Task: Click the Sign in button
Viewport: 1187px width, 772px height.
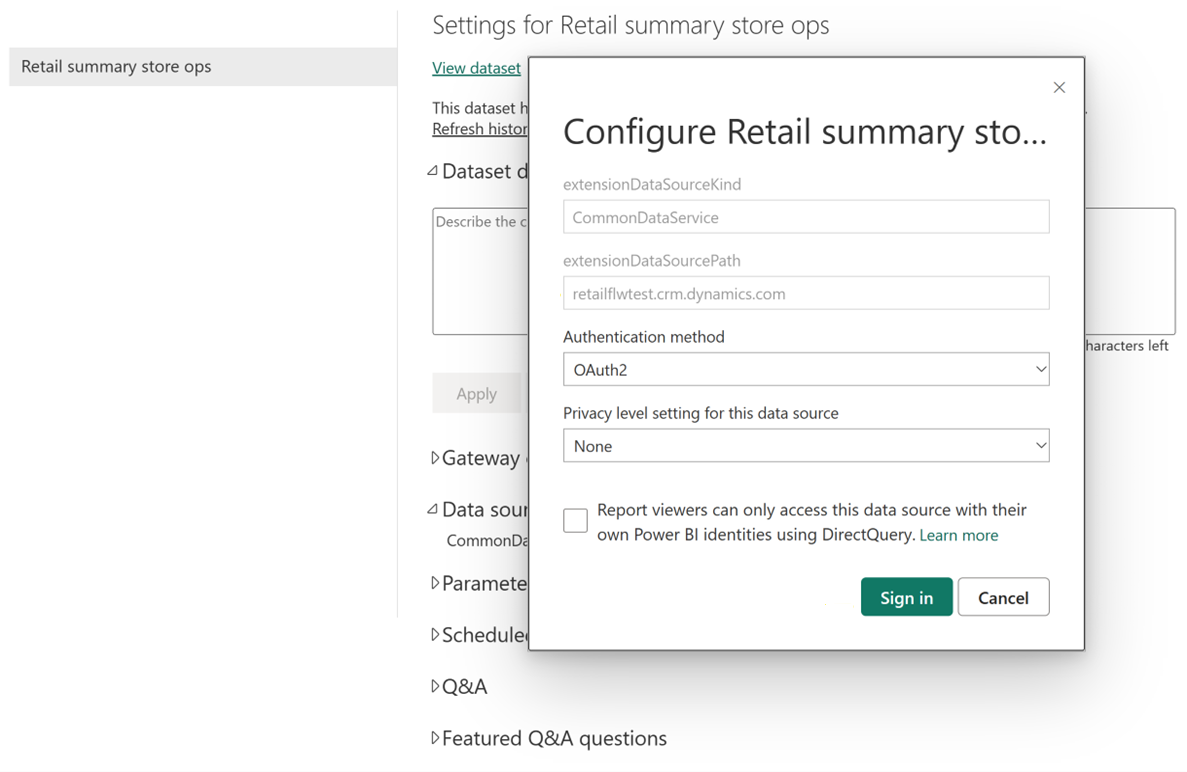Action: (906, 597)
